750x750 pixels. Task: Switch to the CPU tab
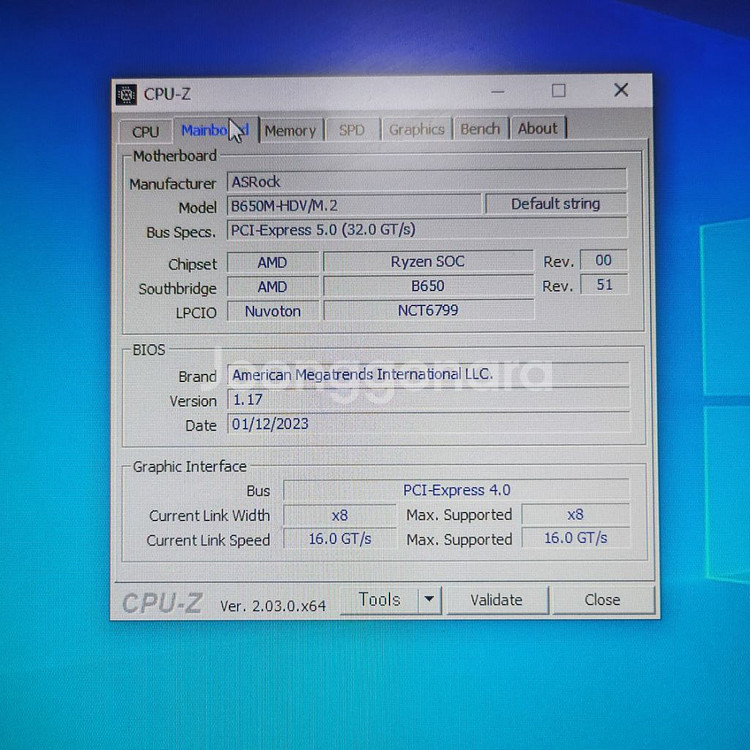[x=145, y=131]
